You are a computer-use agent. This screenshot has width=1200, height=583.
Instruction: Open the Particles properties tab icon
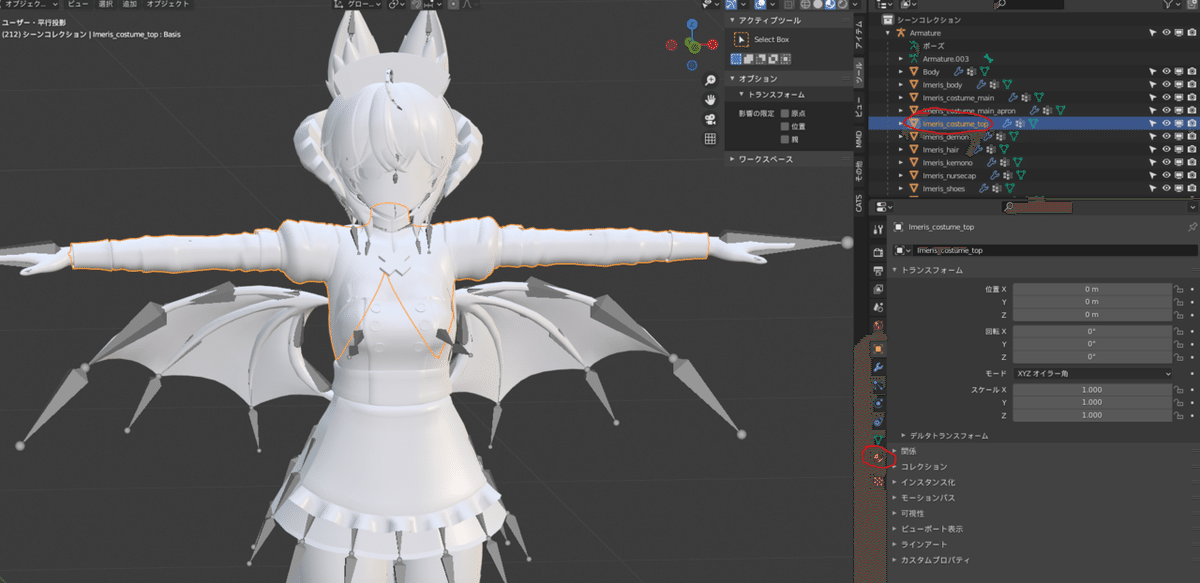pyautogui.click(x=877, y=384)
